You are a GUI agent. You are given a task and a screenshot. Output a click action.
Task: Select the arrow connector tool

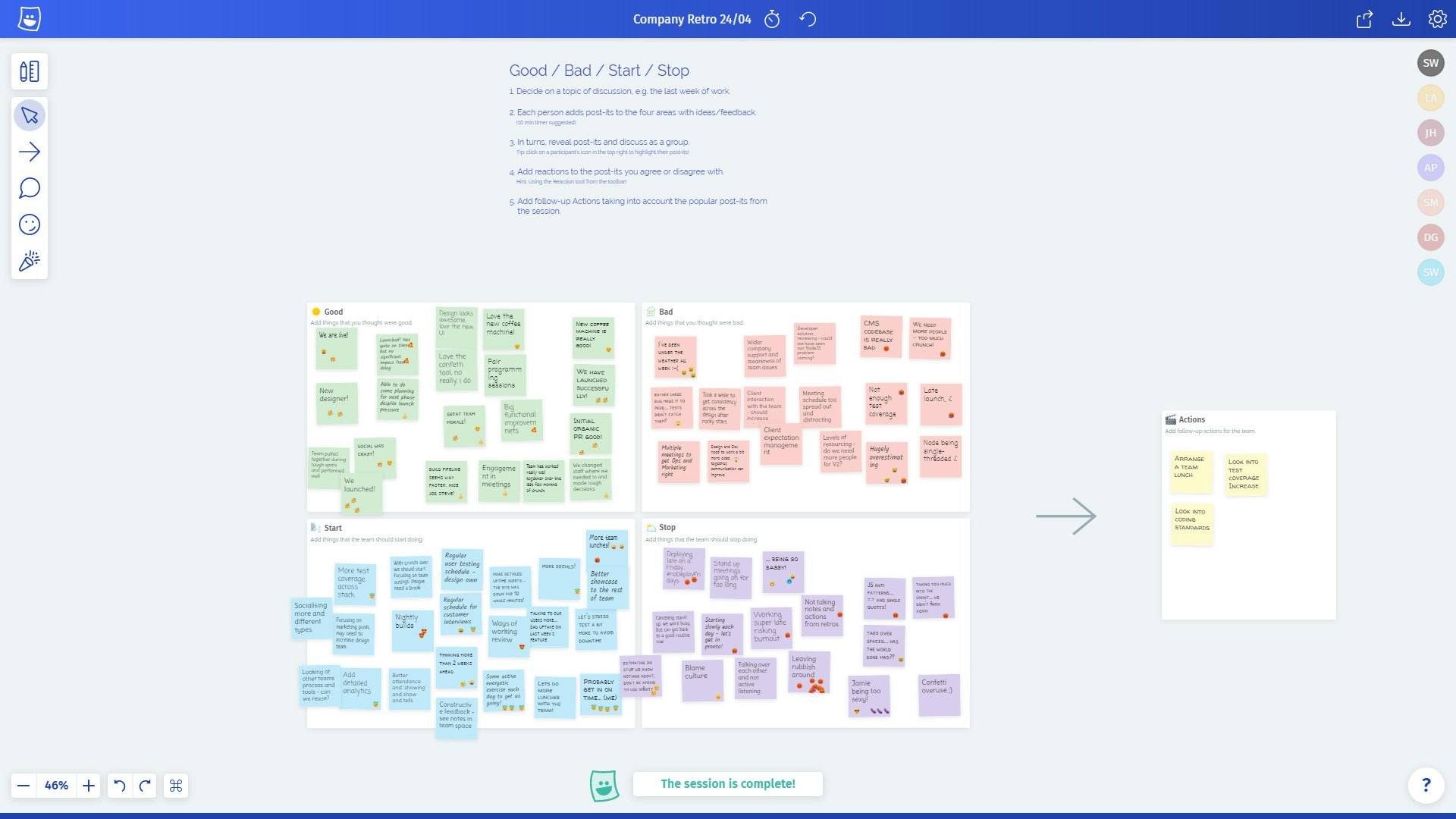[30, 152]
